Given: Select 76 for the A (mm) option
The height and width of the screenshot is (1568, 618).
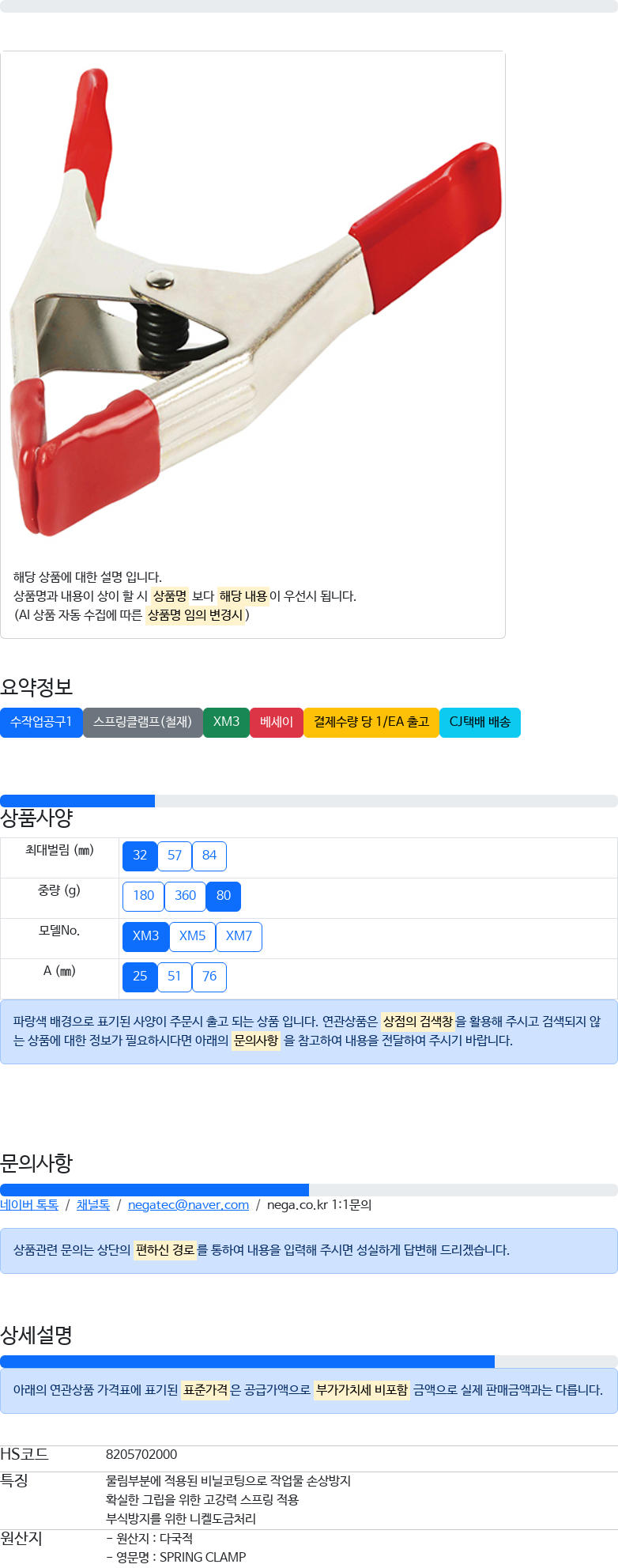Looking at the screenshot, I should pyautogui.click(x=209, y=977).
